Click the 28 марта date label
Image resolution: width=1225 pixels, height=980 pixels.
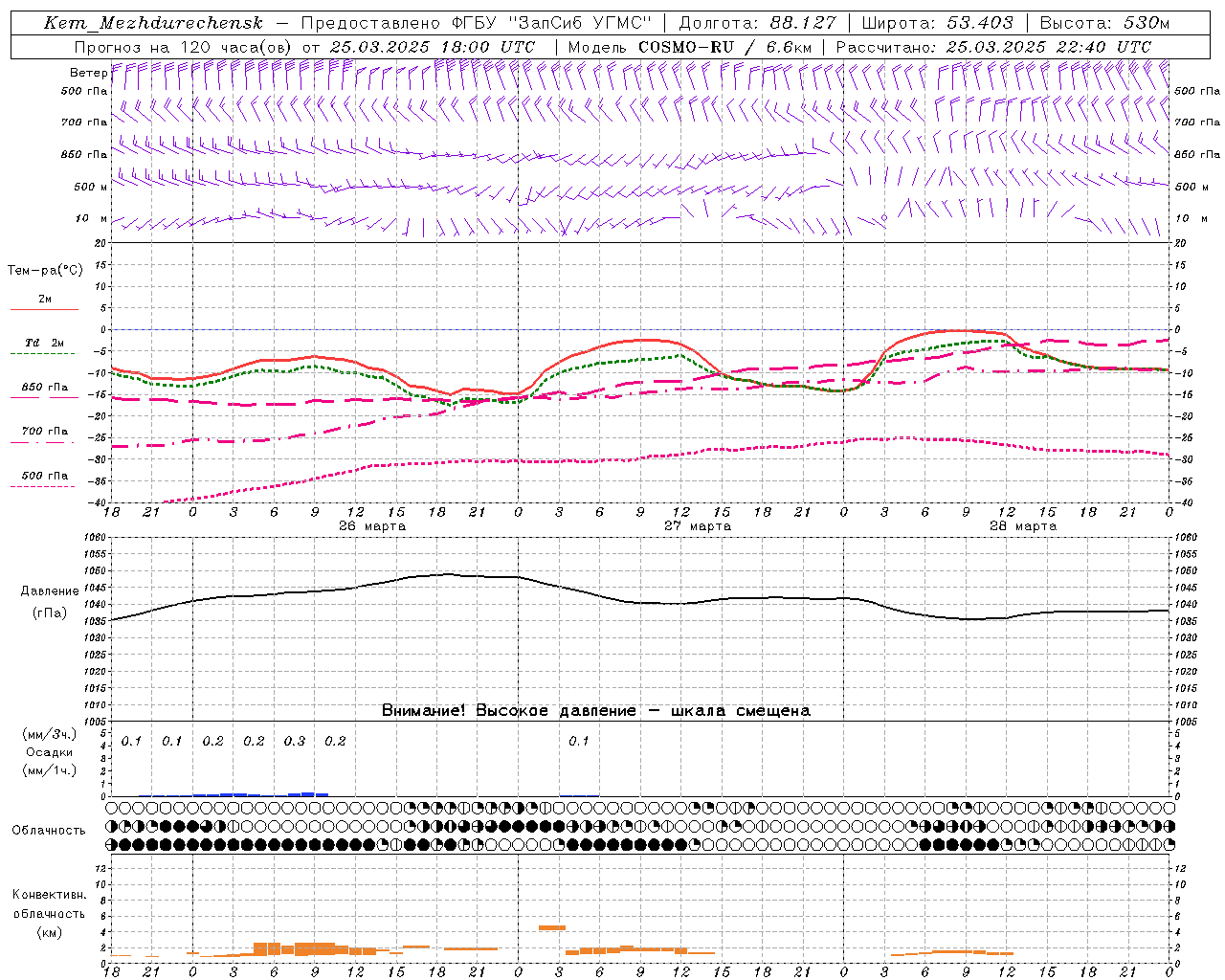(x=1023, y=526)
